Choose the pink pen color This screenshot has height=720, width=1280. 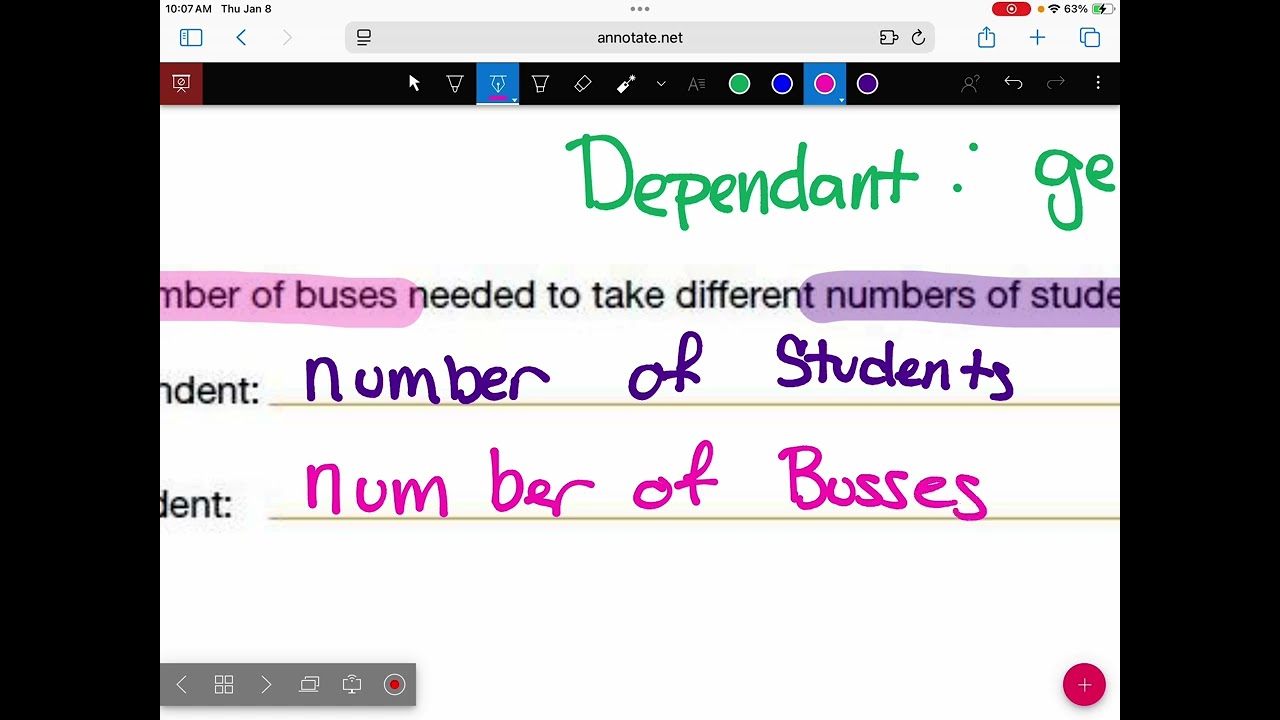click(x=825, y=84)
